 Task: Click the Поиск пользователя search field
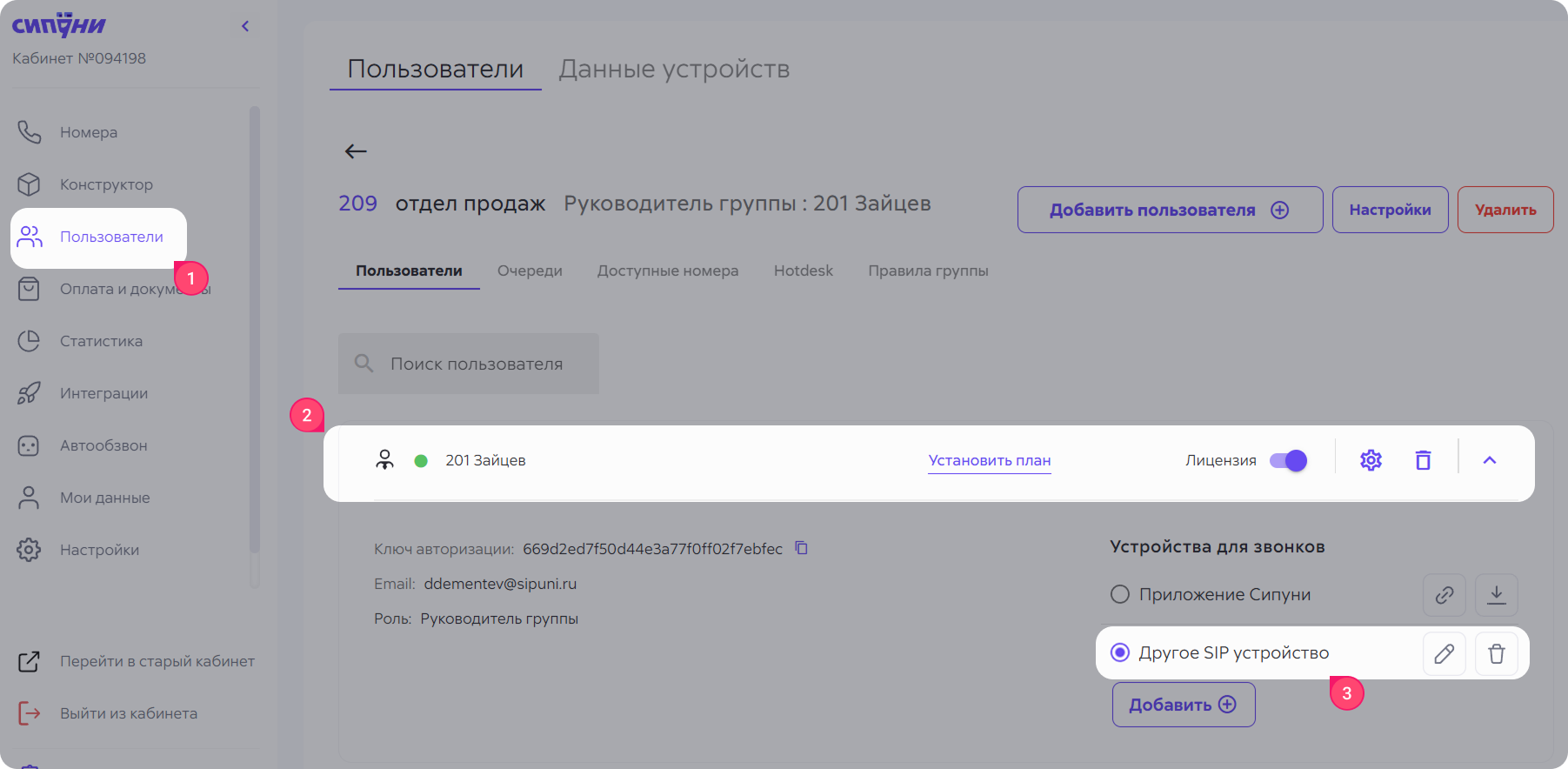pyautogui.click(x=476, y=364)
